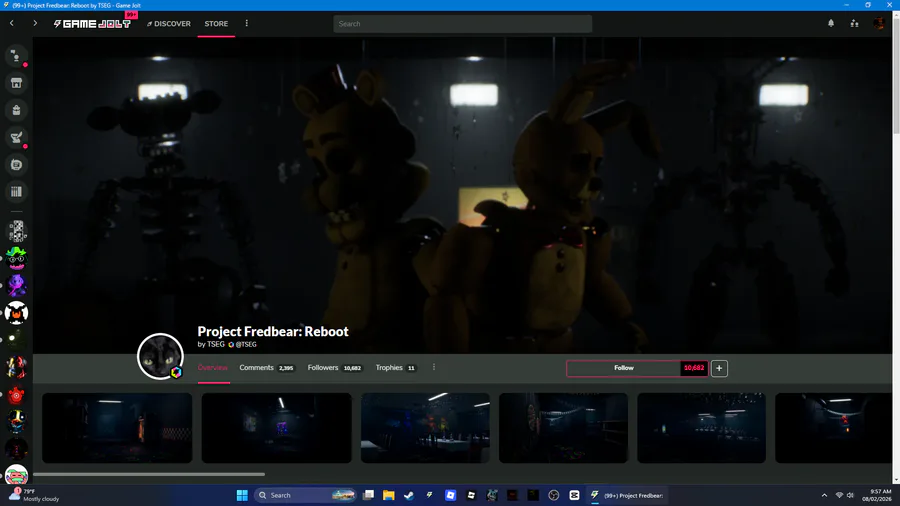Open the @TSEG profile link
The height and width of the screenshot is (506, 900).
(246, 344)
